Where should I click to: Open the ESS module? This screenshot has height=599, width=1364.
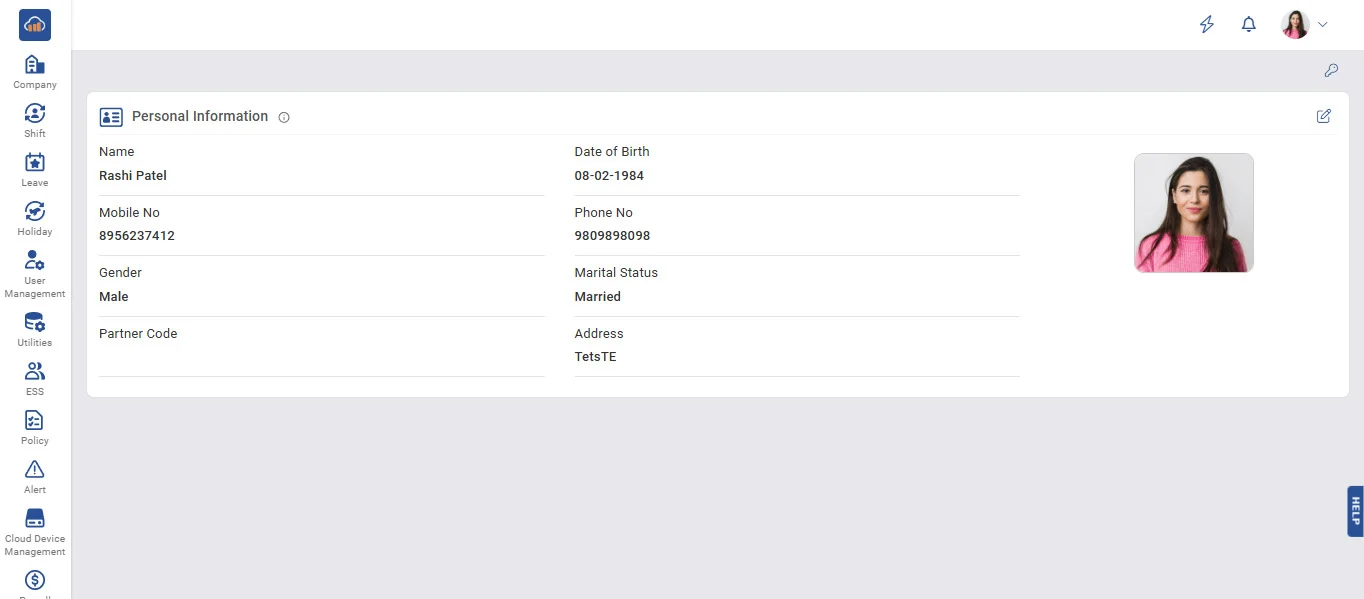pos(35,377)
